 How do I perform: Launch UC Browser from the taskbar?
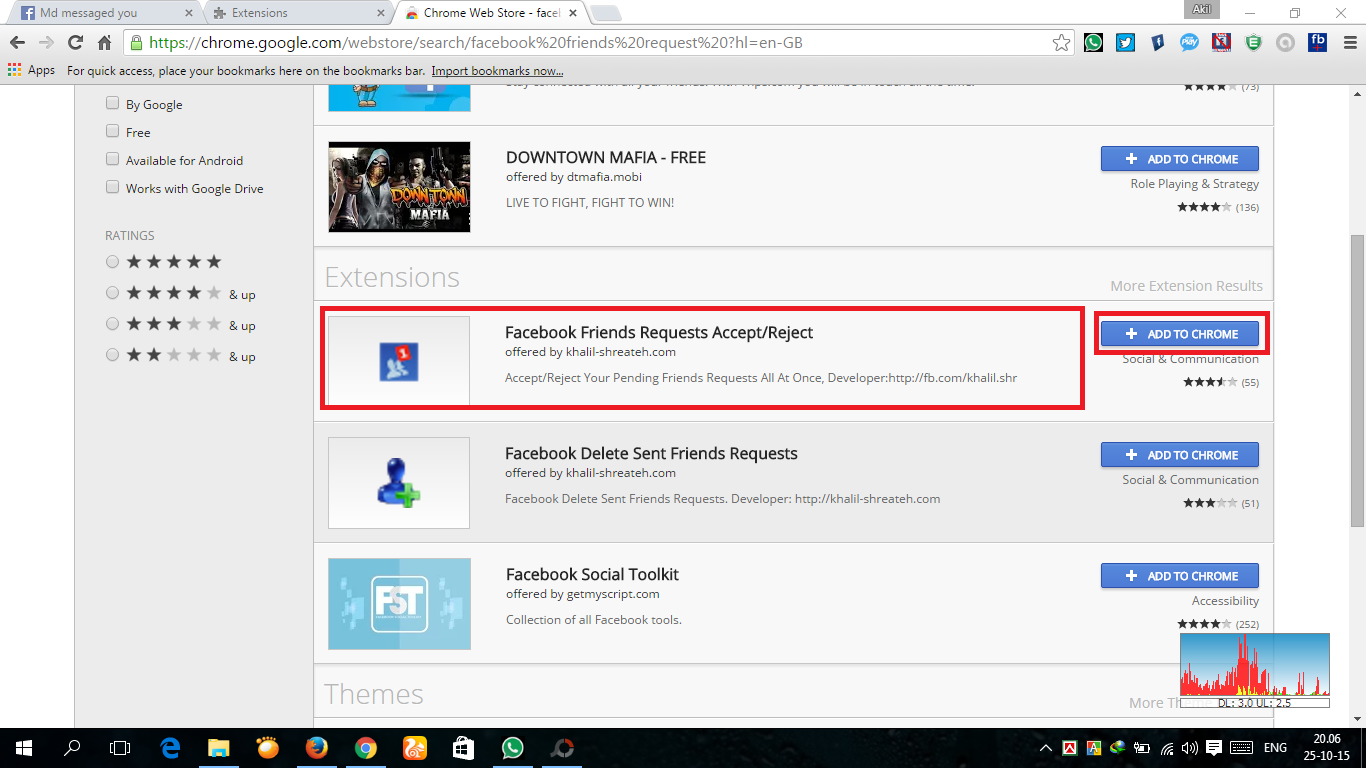pos(414,748)
